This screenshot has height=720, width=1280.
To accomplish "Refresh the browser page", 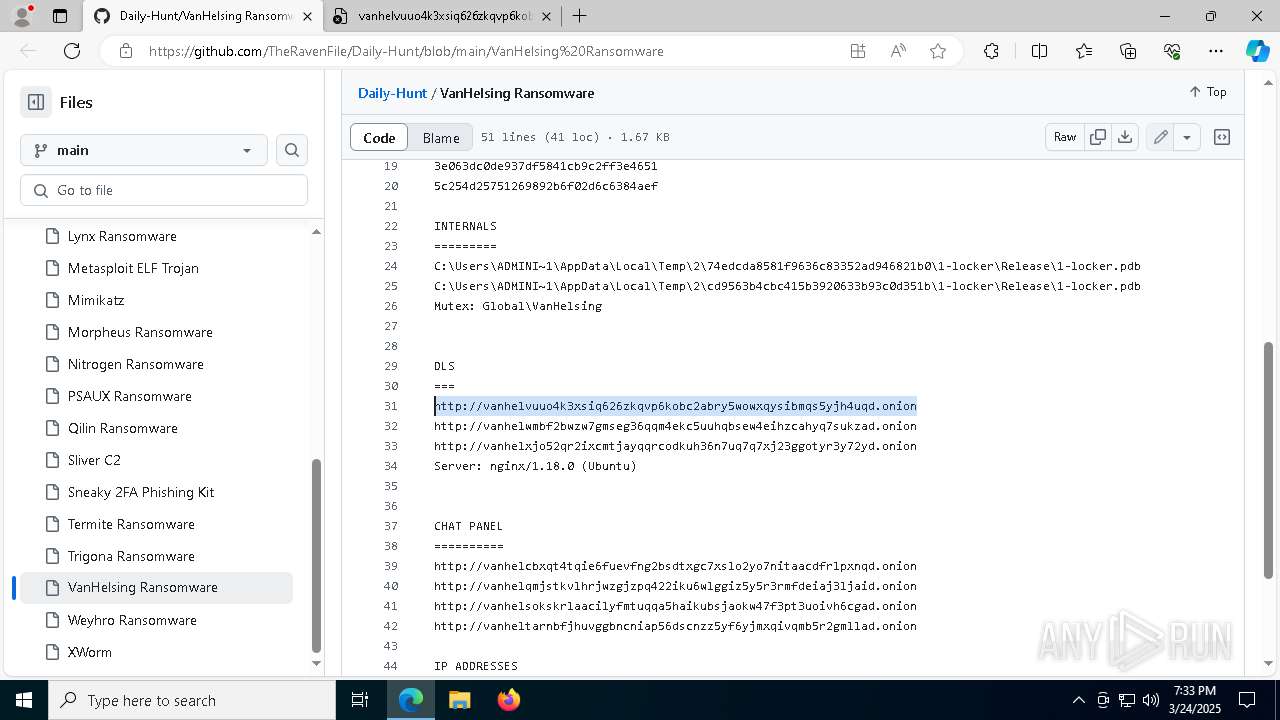I will (72, 51).
